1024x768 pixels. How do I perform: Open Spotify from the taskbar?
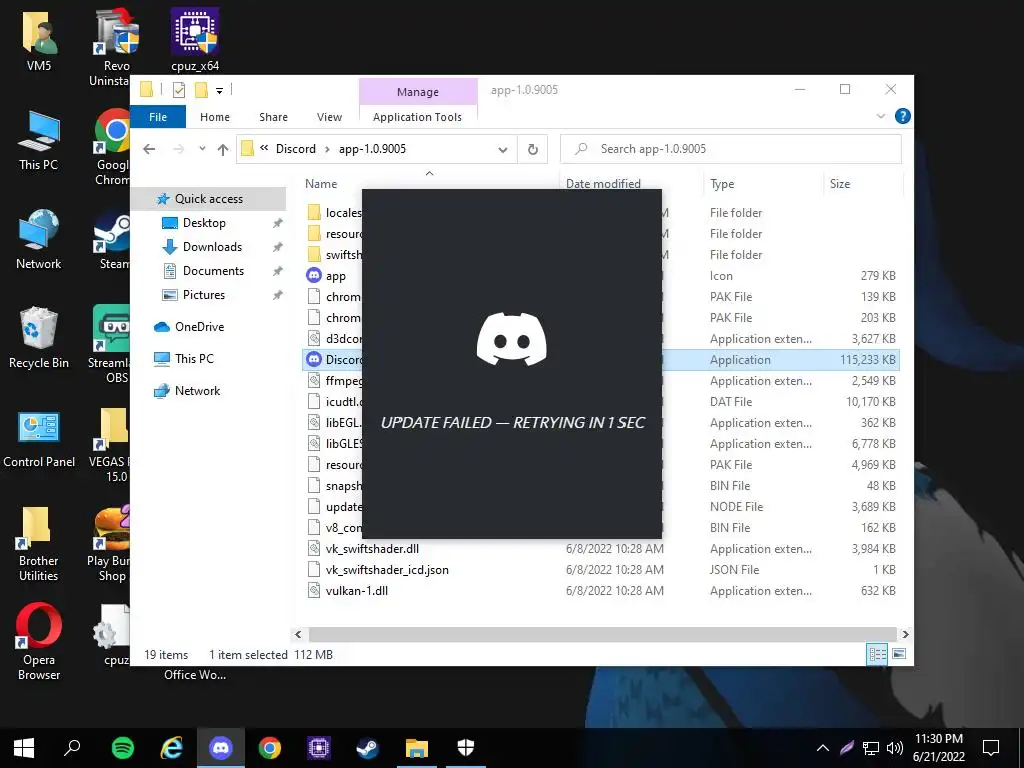coord(122,748)
